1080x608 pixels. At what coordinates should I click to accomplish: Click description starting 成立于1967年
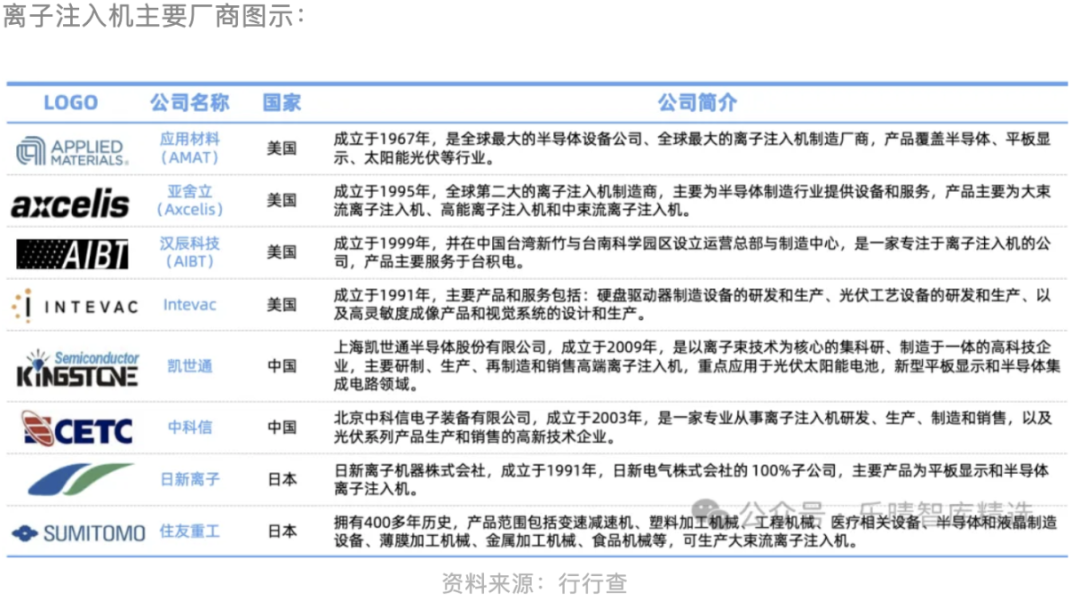click(692, 148)
